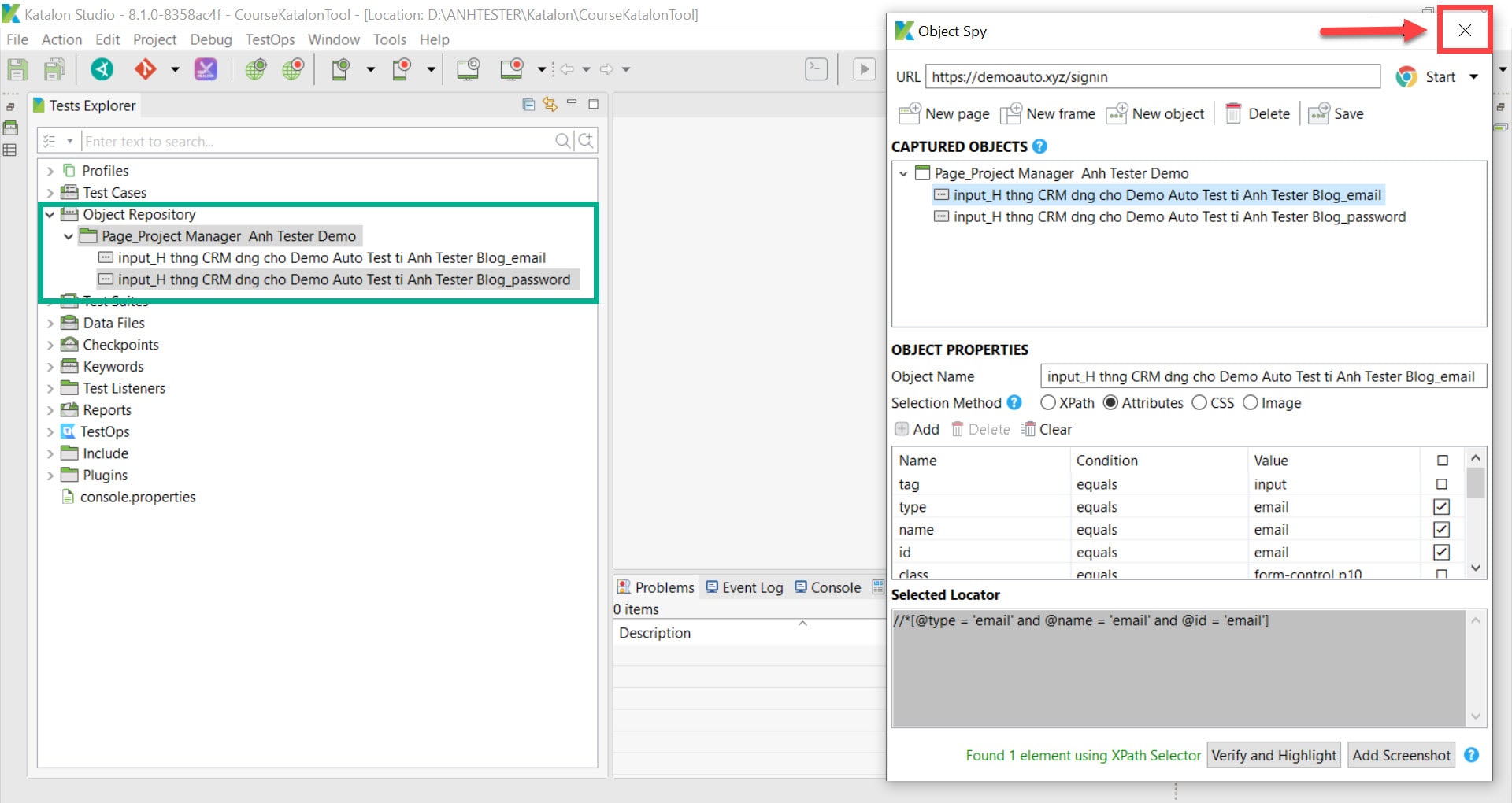Image resolution: width=1512 pixels, height=803 pixels.
Task: Open the Start browser dropdown arrow
Action: coord(1473,77)
